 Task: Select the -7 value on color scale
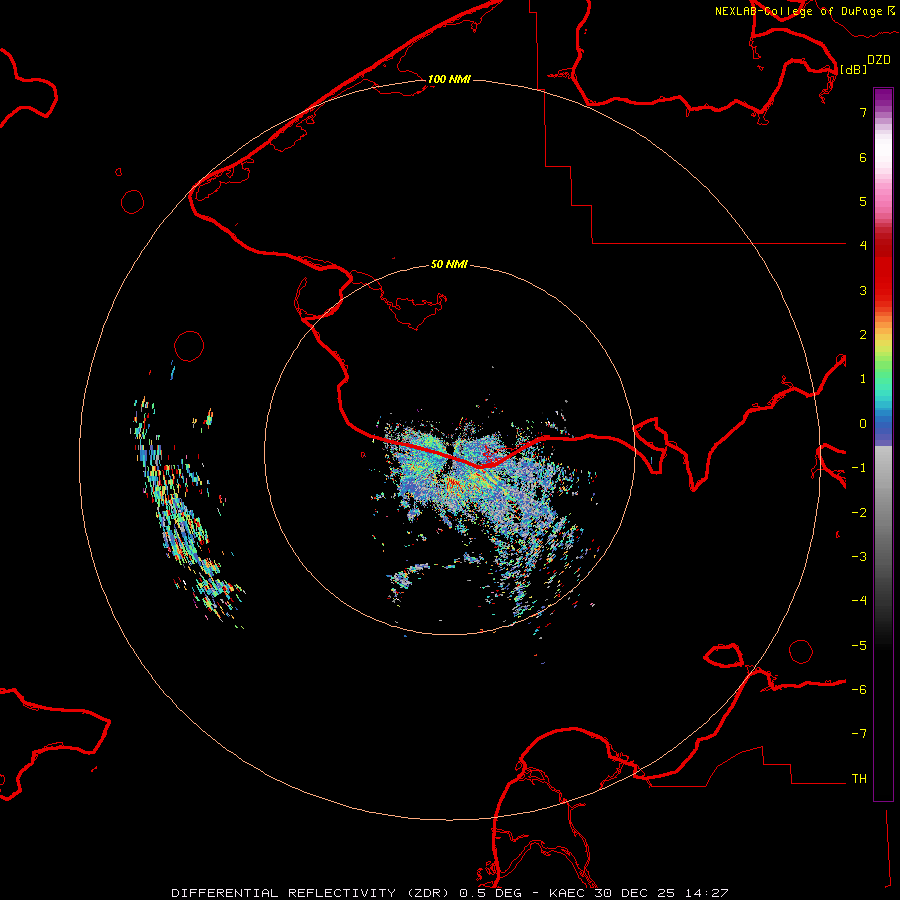coord(859,734)
